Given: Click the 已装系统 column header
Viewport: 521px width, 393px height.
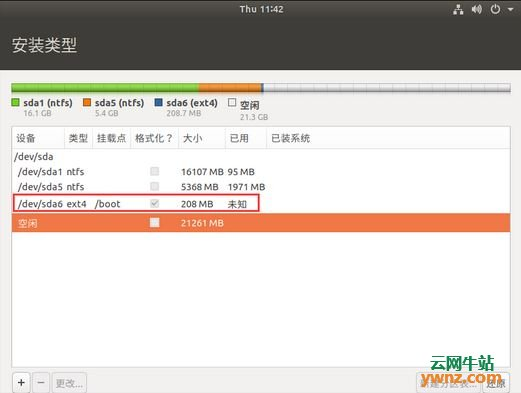Looking at the screenshot, I should point(388,138).
